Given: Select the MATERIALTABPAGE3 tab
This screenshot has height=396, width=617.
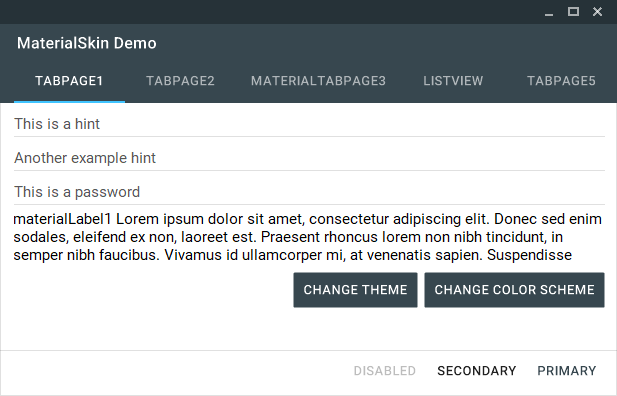Looking at the screenshot, I should point(318,81).
